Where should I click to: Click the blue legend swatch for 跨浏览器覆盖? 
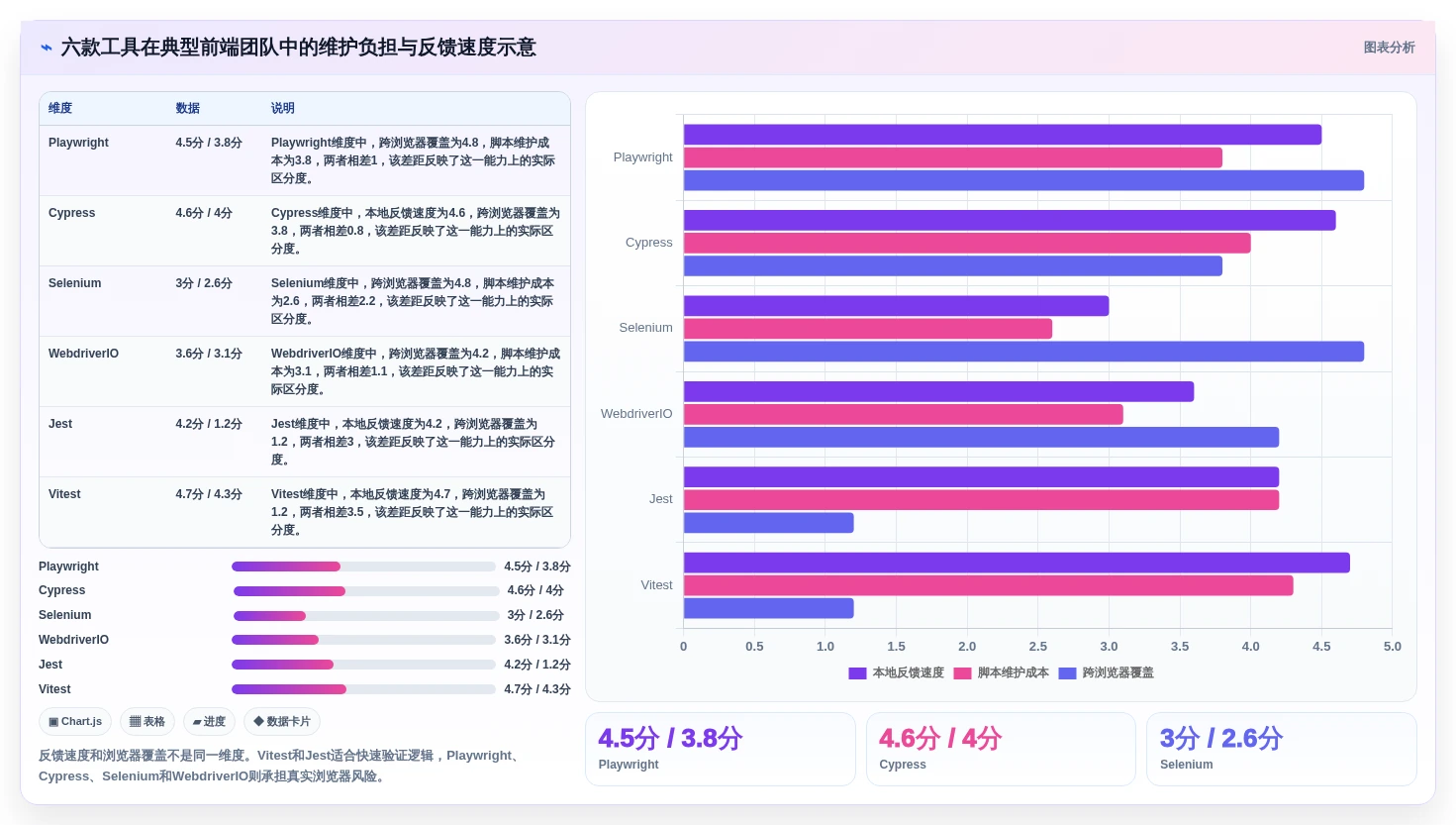1067,673
